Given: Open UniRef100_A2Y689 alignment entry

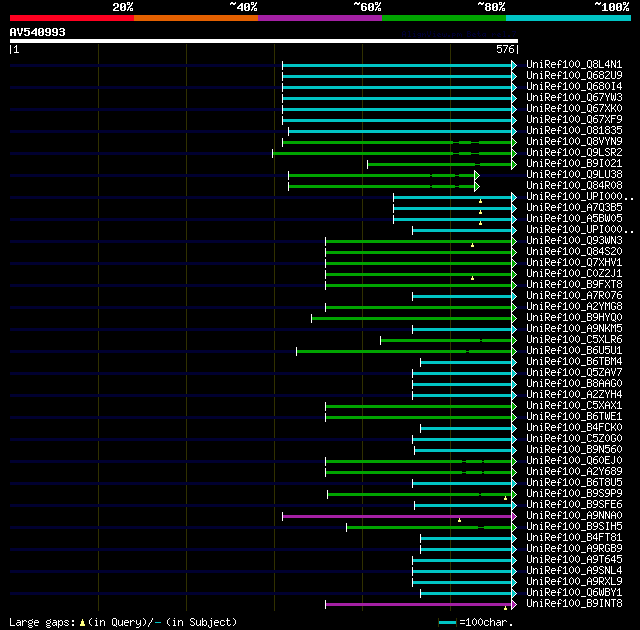Looking at the screenshot, I should (x=574, y=472).
